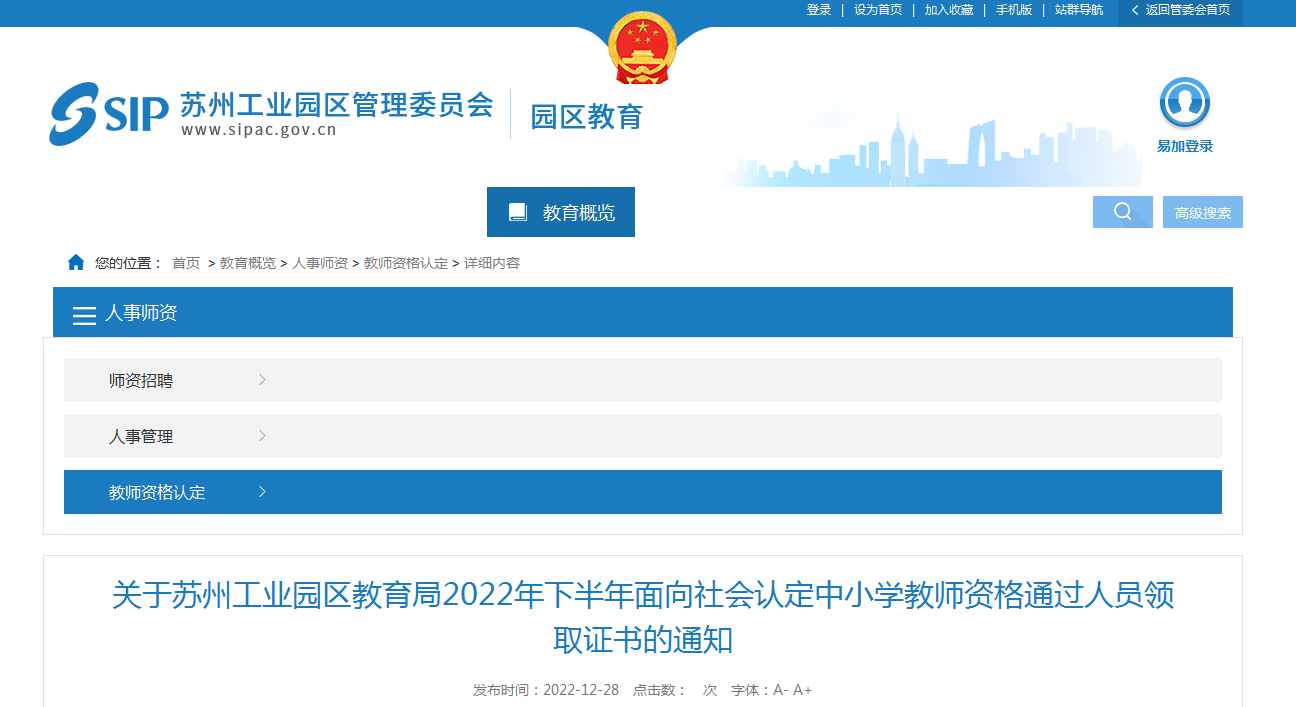Click the 详细内容 breadcrumb text
Screen dimensions: 1296x707
(x=492, y=263)
